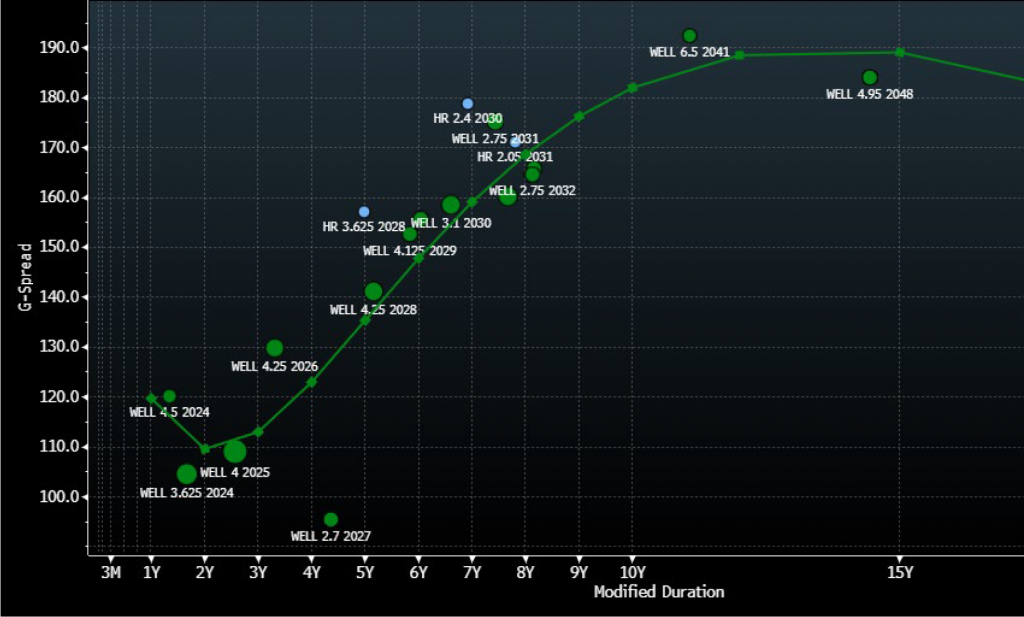This screenshot has height=617, width=1024.
Task: Click the curve node at 15Y duration
Action: (899, 52)
